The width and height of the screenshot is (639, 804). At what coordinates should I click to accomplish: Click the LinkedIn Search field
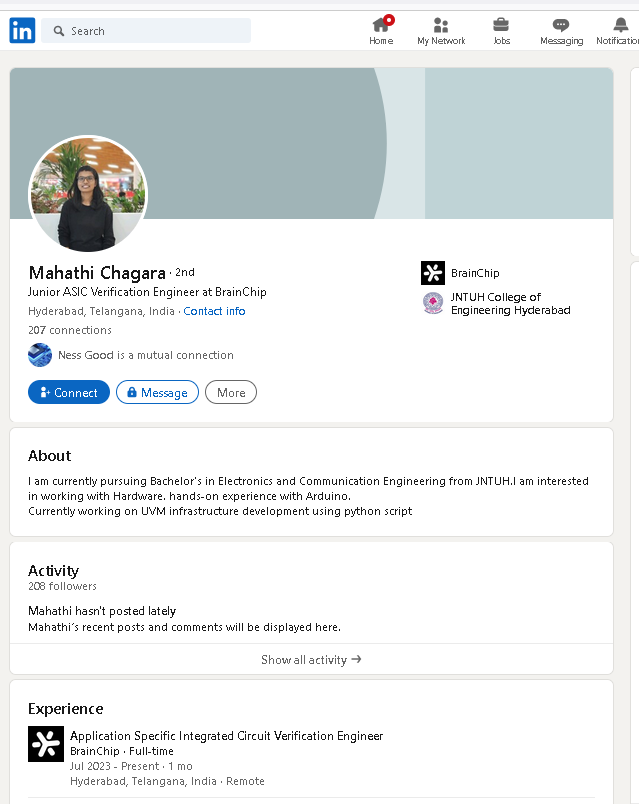[146, 31]
